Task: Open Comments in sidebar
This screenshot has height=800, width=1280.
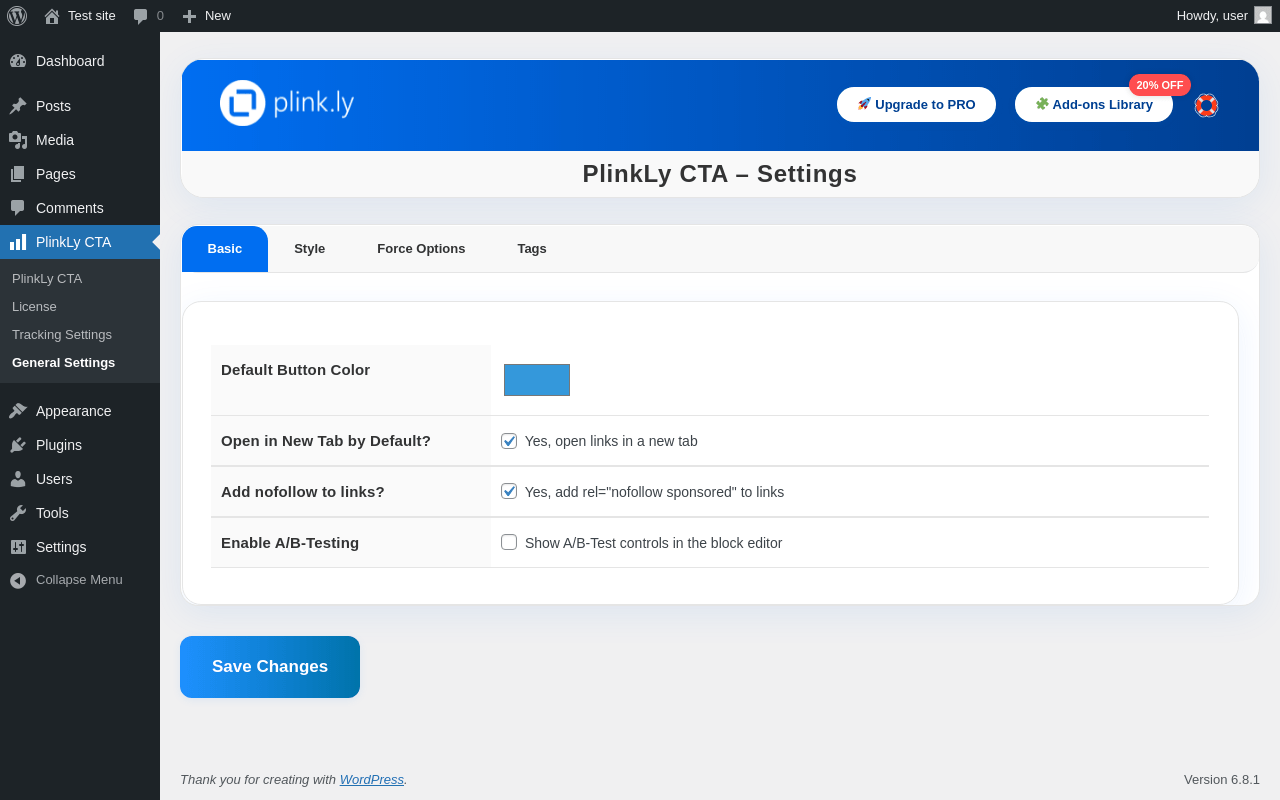Action: (80, 208)
